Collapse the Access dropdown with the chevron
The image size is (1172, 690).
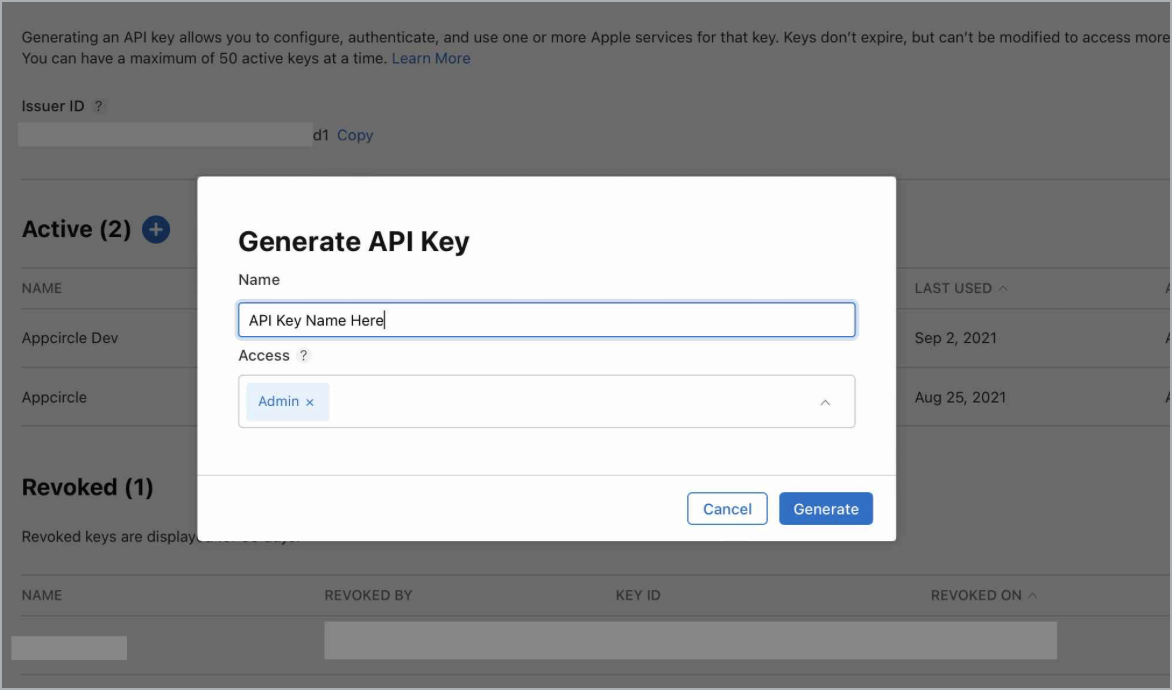point(825,402)
